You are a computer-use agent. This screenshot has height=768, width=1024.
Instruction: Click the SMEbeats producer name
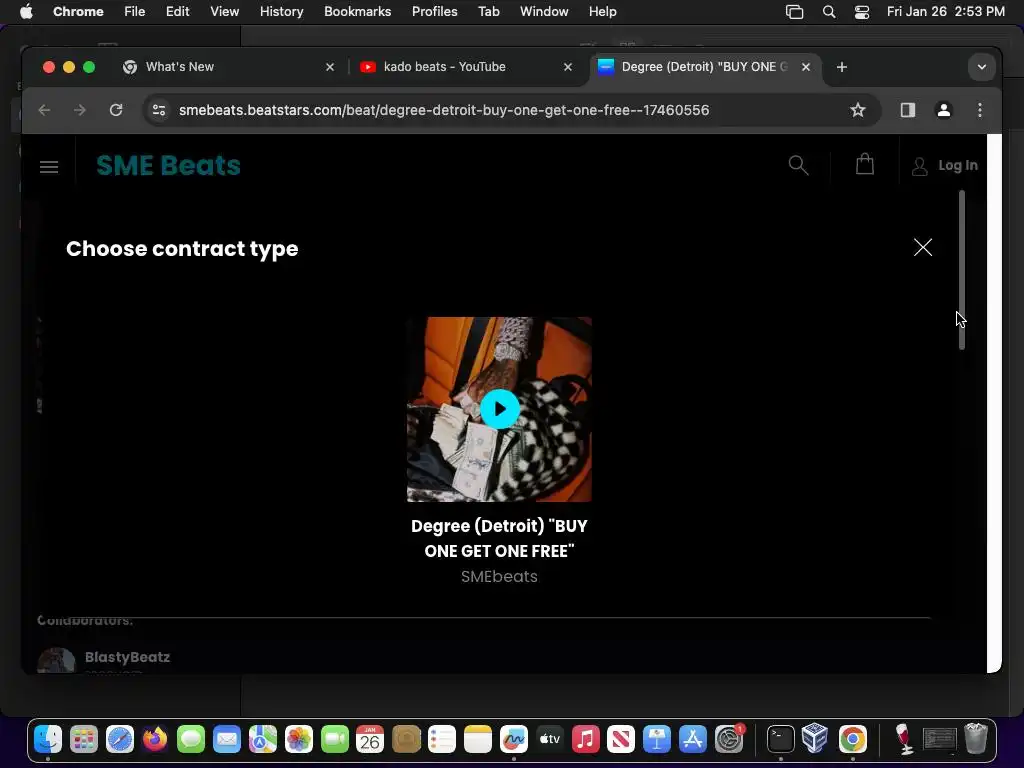click(500, 577)
